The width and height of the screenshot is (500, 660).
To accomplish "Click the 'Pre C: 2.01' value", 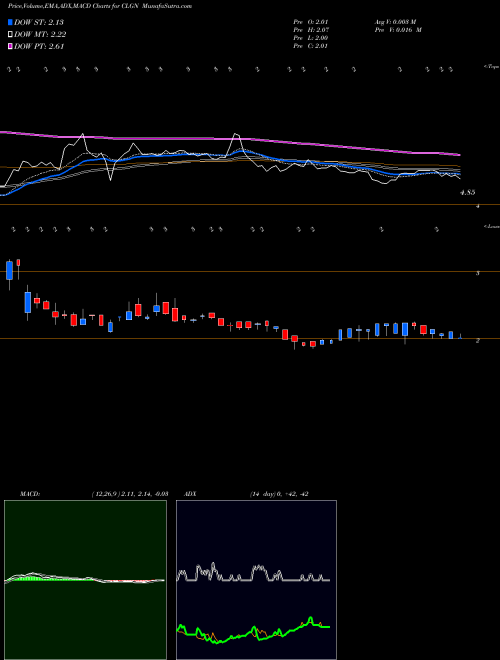I will (x=311, y=45).
